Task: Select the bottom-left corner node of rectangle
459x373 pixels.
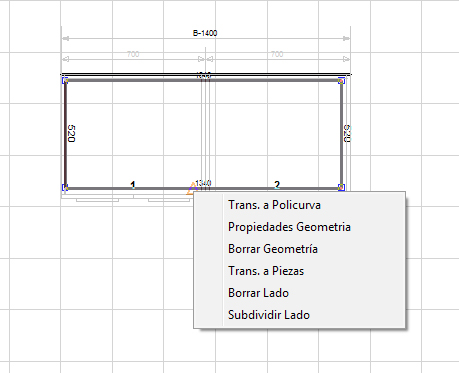Action: 65,187
